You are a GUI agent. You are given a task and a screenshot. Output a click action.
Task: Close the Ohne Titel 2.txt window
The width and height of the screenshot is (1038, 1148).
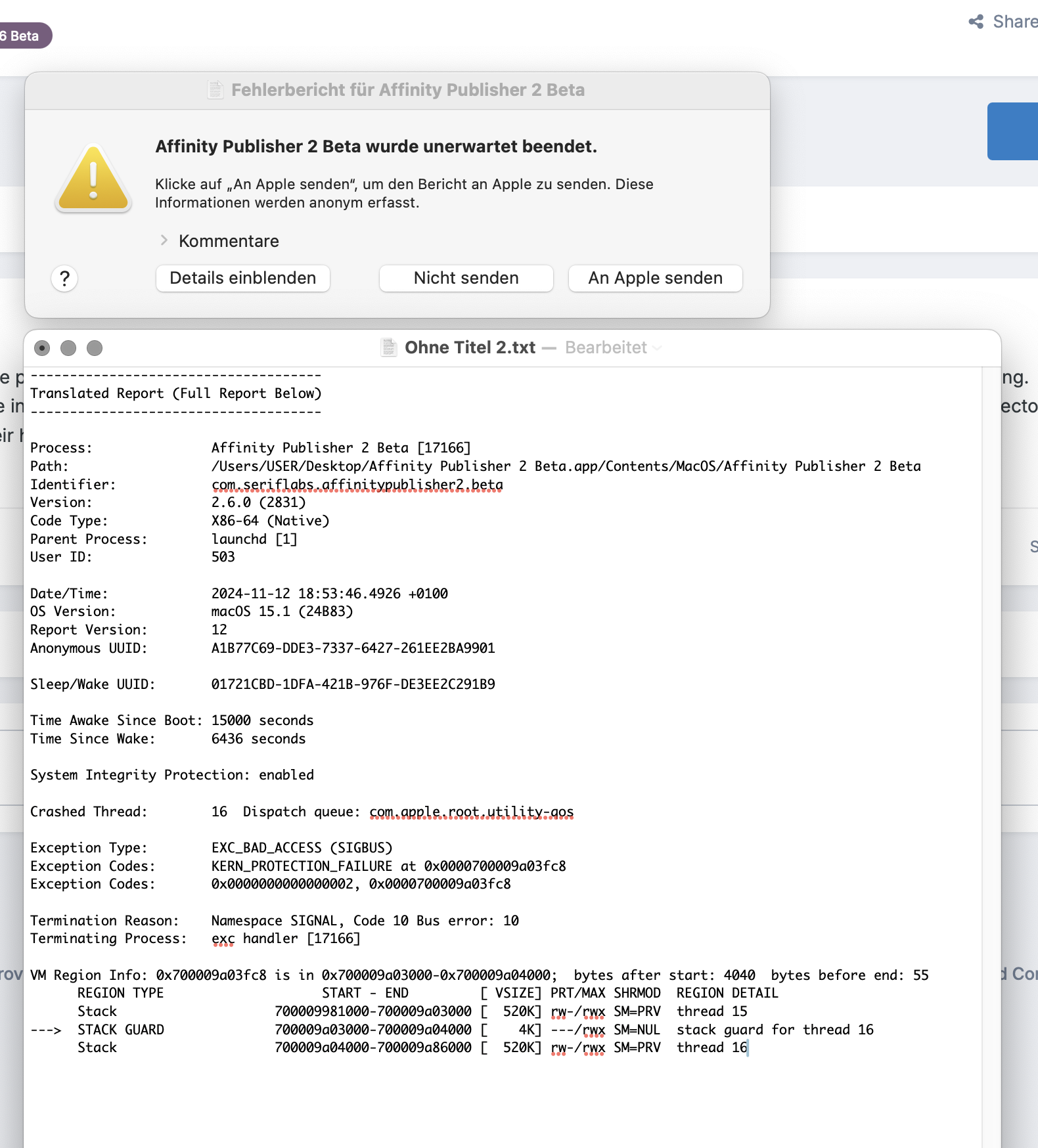click(x=42, y=347)
